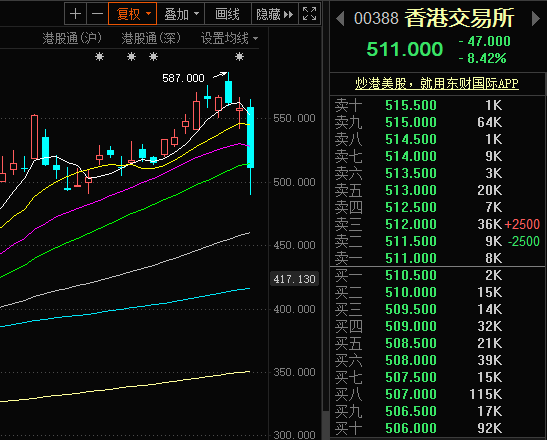
Task: Select bid price 509.000 in 买四 row
Action: (411, 326)
